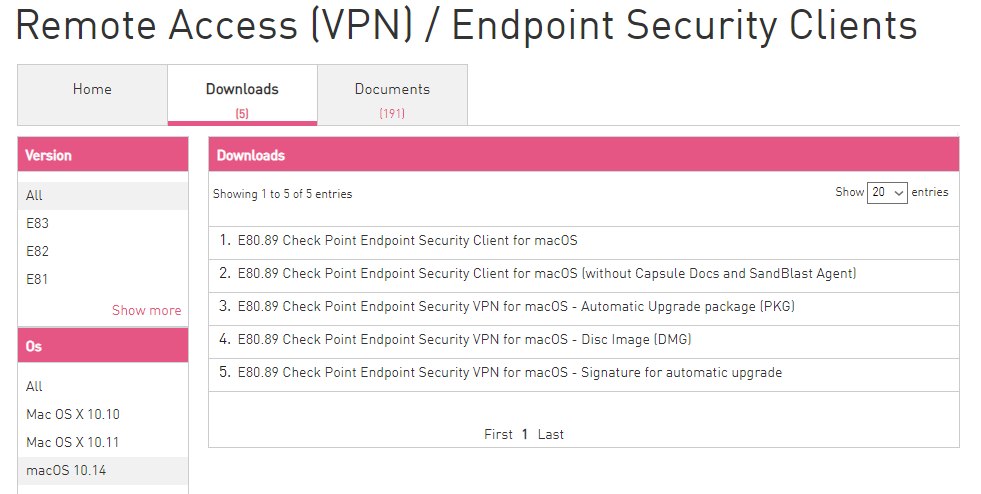Open the Documents tab
This screenshot has height=494, width=981.
(x=392, y=96)
